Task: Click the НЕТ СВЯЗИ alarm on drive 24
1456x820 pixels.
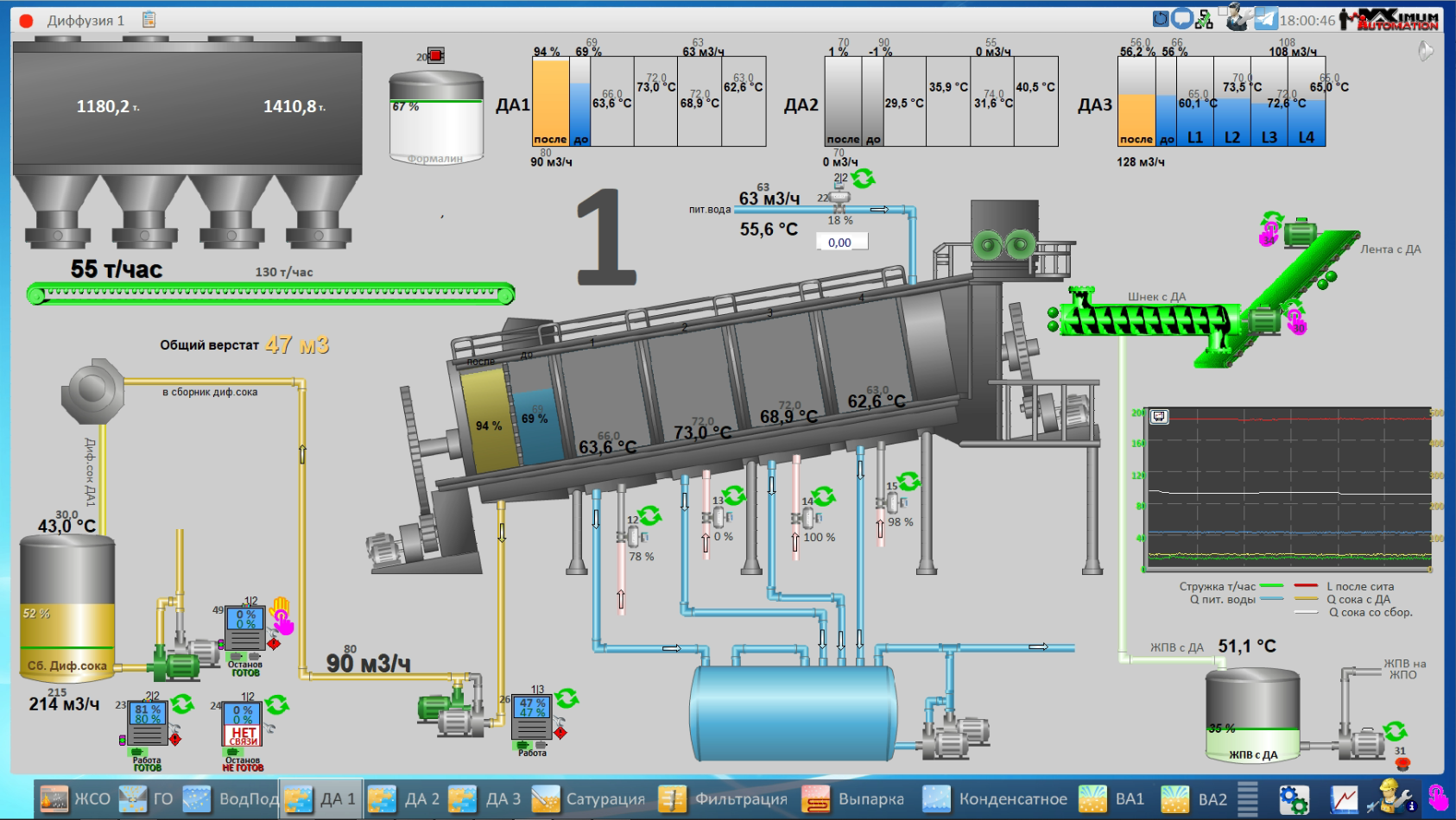Action: click(243, 735)
